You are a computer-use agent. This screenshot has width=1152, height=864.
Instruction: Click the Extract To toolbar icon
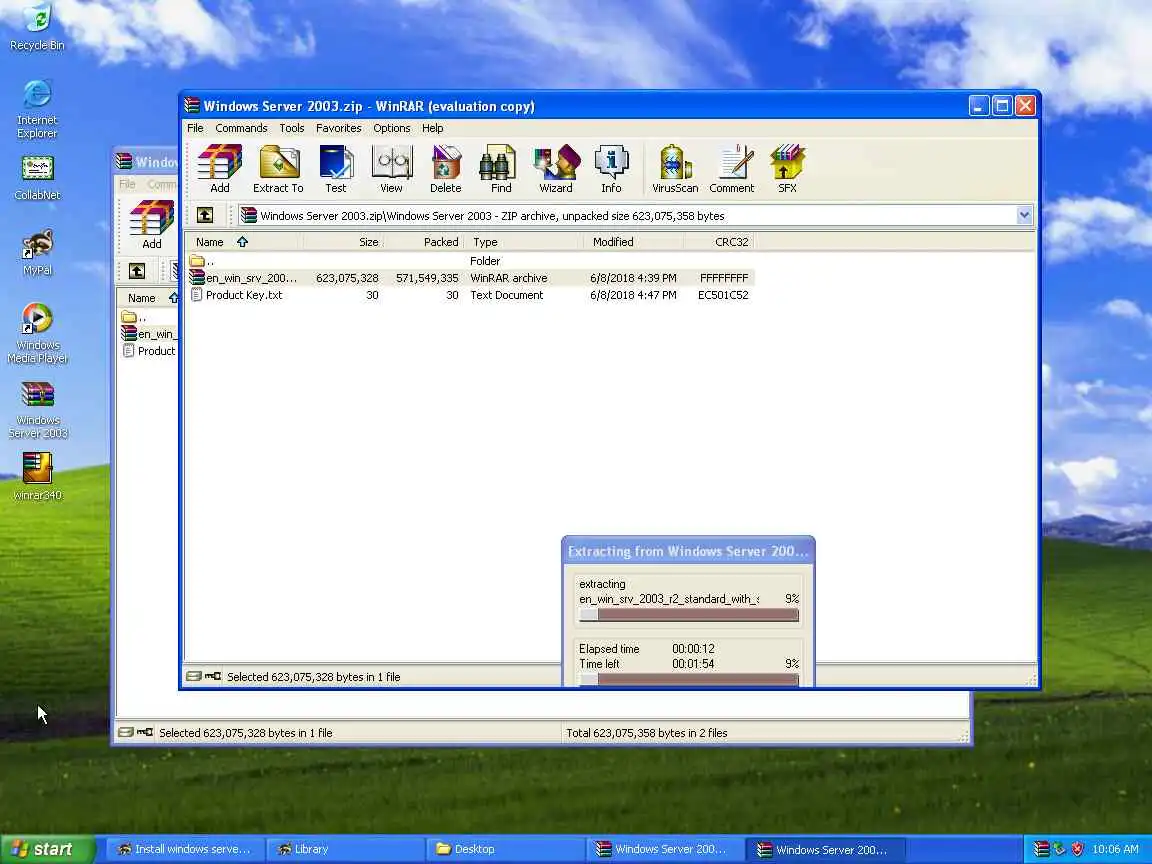pyautogui.click(x=278, y=168)
